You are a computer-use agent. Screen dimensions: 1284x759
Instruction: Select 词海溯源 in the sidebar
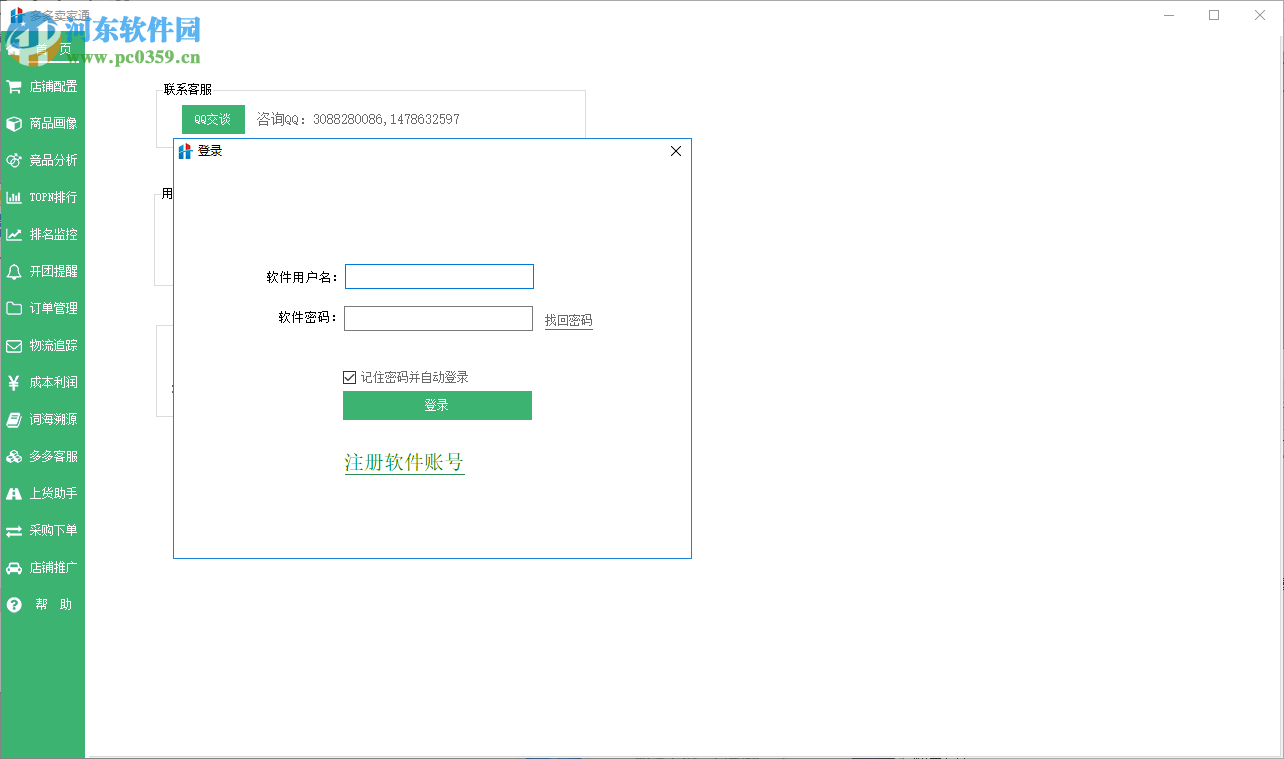click(x=42, y=419)
